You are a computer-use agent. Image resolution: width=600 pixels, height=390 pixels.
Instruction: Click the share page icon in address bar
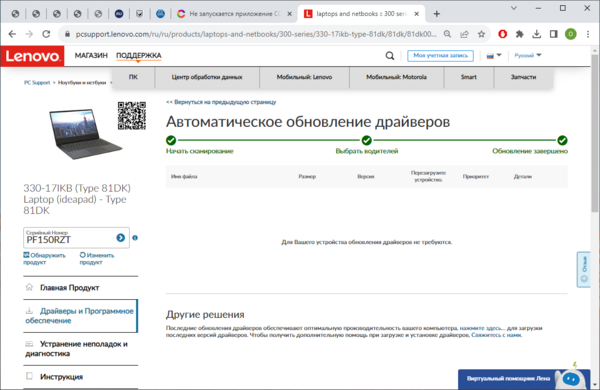coord(464,34)
